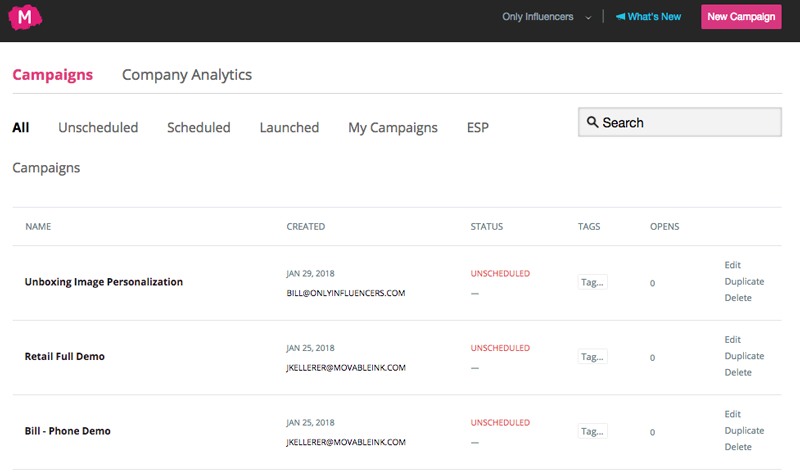Sort by CREATED column header
The image size is (800, 471).
click(x=306, y=227)
